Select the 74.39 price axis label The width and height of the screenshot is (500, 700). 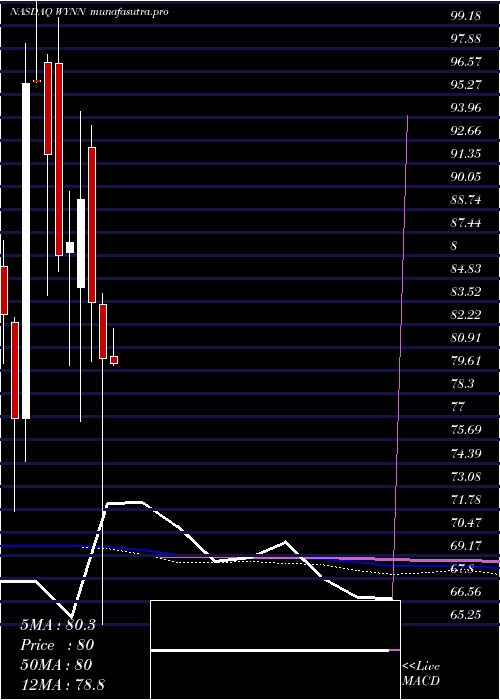[465, 454]
